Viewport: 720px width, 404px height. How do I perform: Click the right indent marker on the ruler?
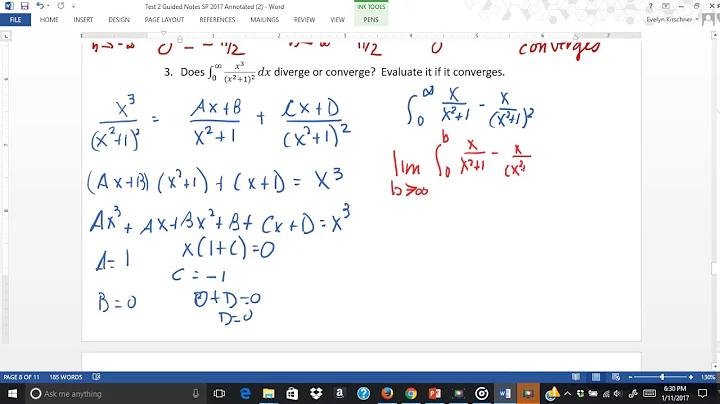coord(575,37)
